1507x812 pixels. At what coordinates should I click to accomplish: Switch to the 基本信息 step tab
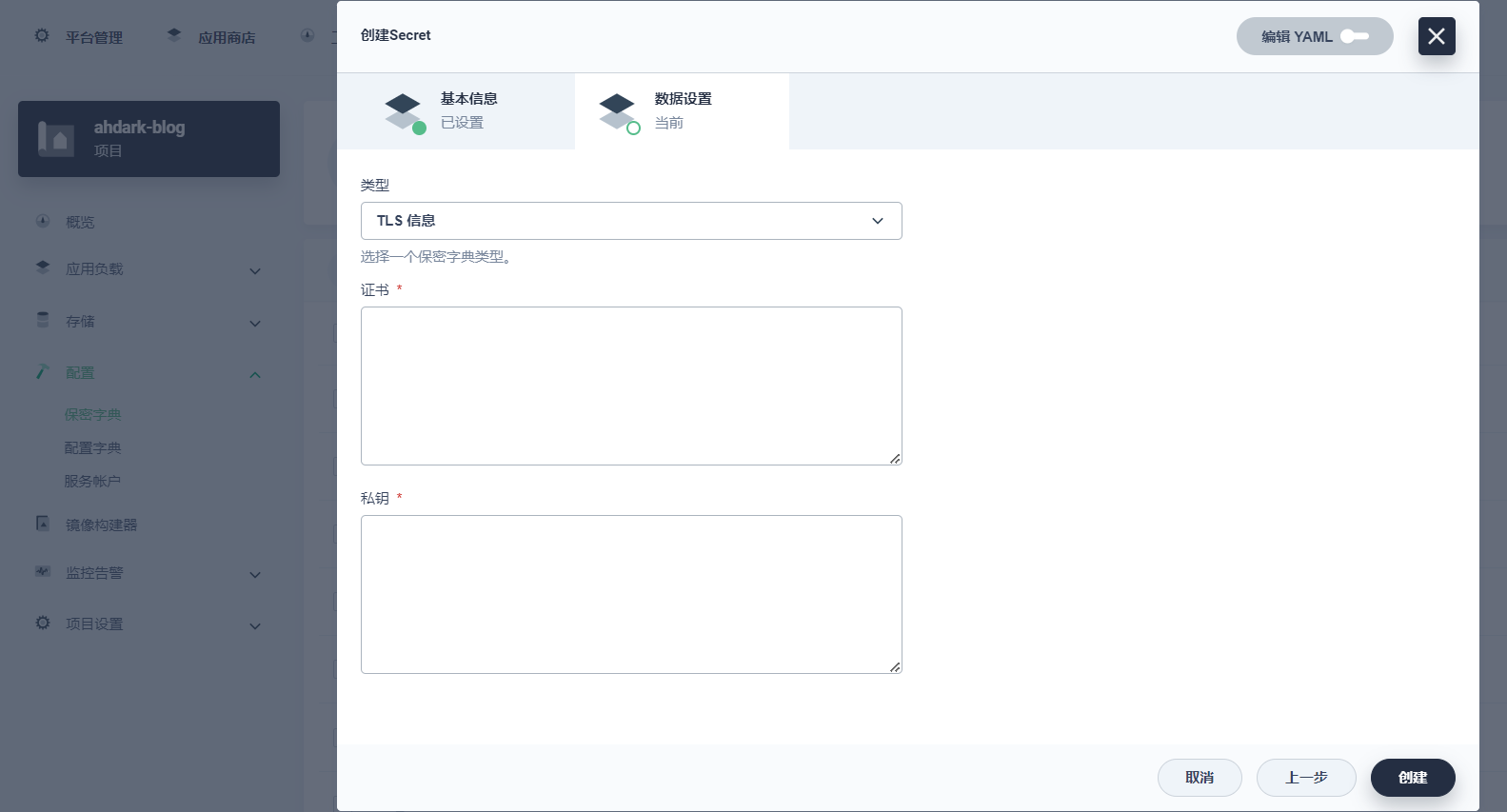coord(456,111)
